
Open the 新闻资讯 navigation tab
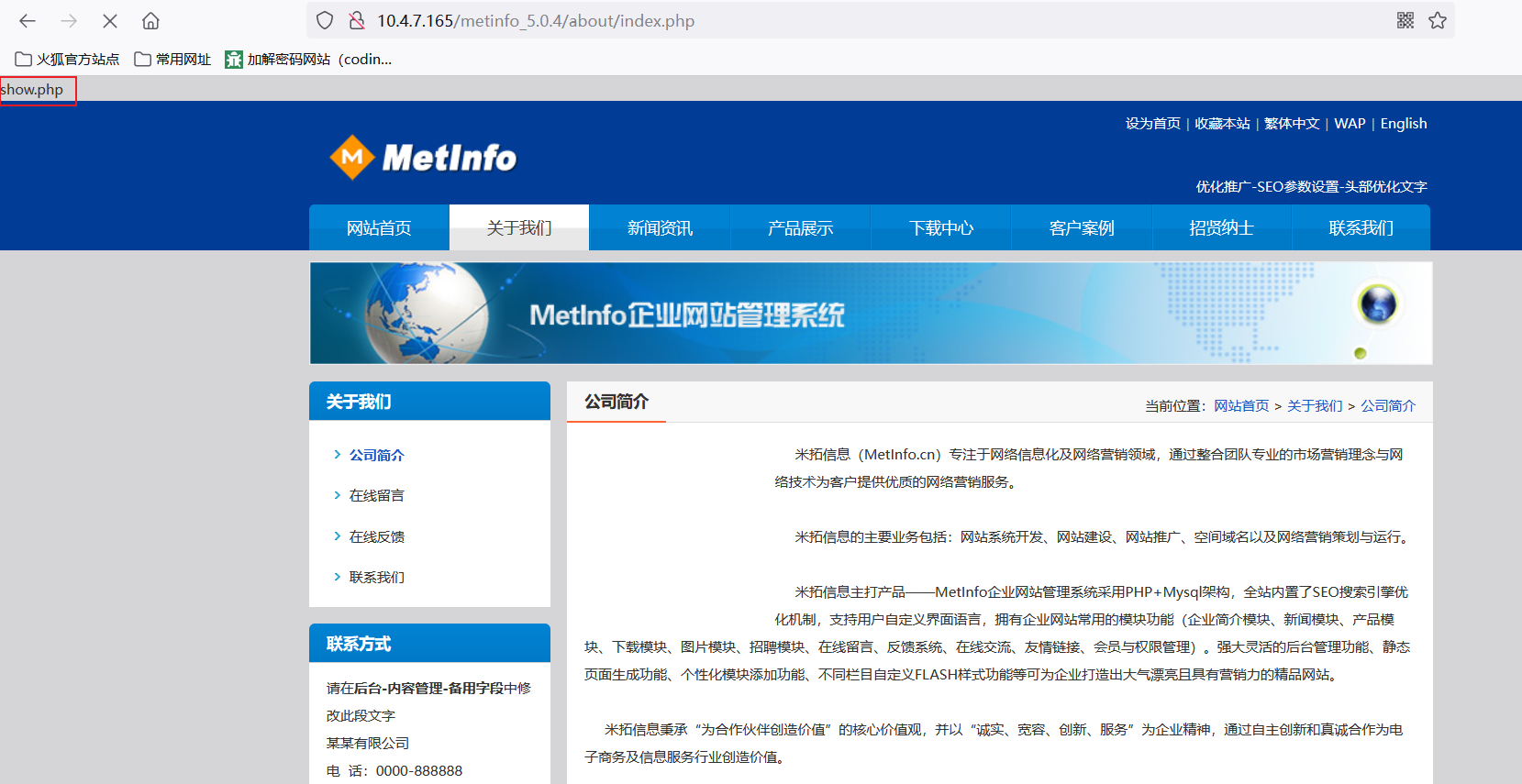(660, 227)
